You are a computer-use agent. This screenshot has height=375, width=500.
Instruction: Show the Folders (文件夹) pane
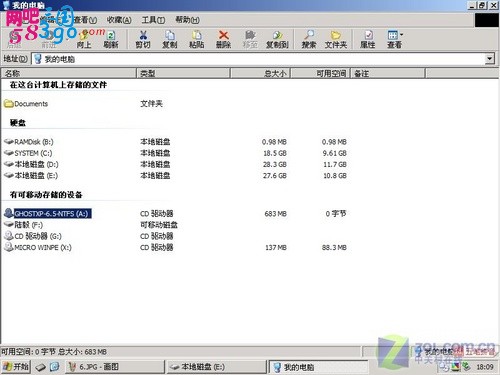336,39
